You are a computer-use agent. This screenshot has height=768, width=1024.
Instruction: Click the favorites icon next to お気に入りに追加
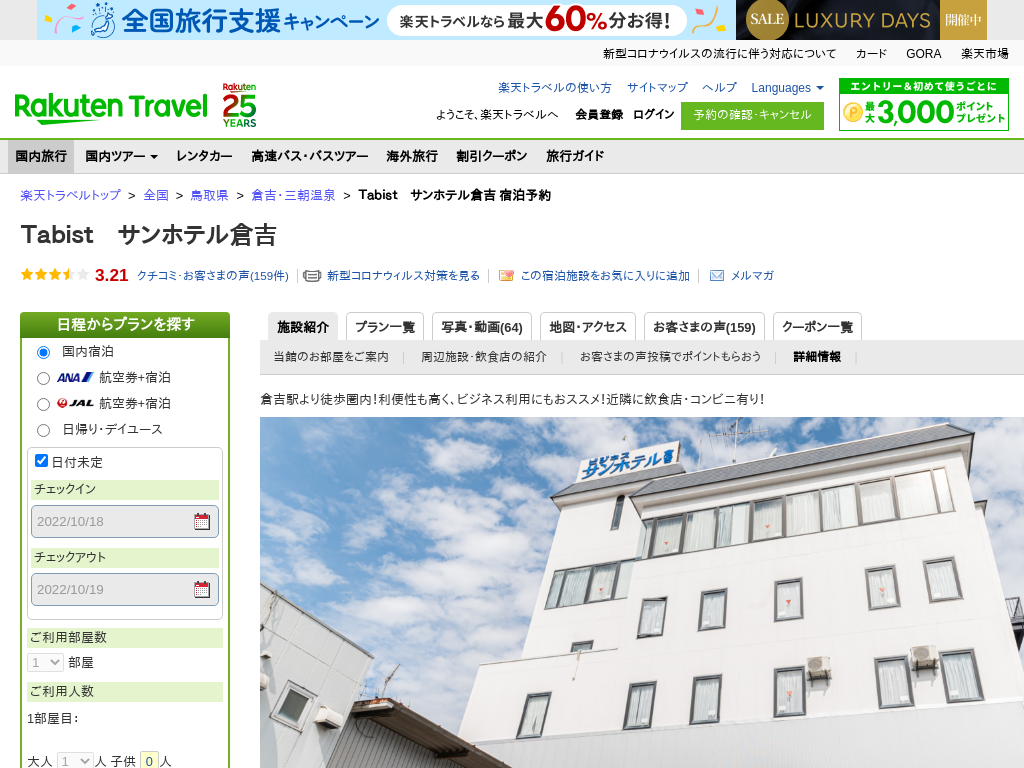[x=506, y=276]
